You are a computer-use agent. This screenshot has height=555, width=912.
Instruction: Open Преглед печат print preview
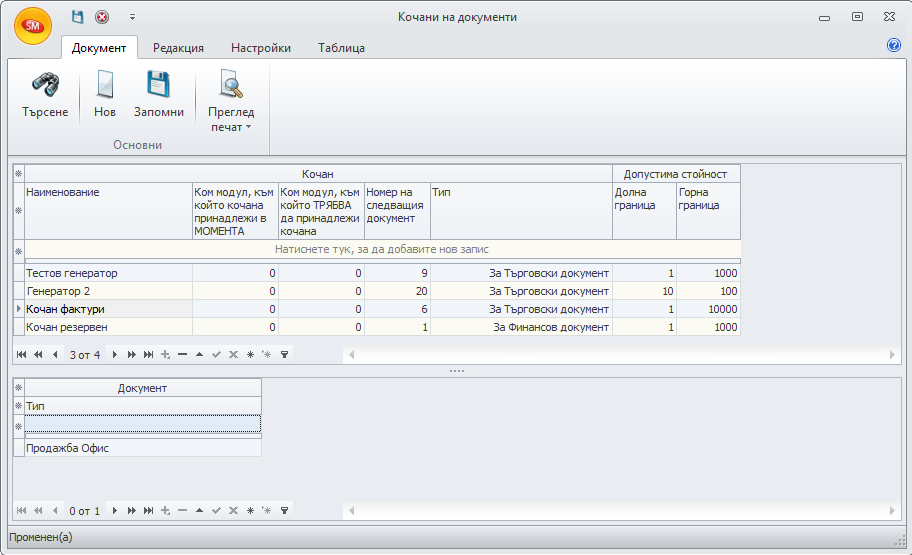231,101
